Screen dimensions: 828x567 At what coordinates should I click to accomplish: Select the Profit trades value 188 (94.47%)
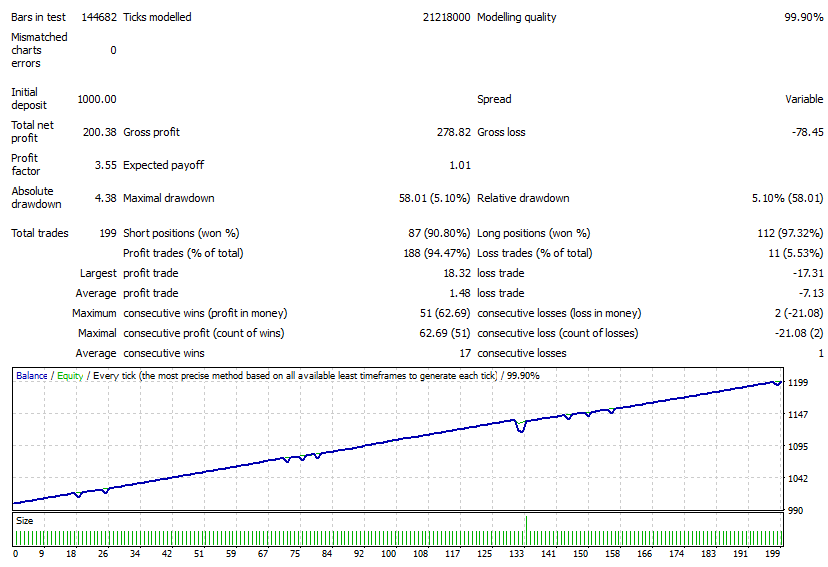point(437,253)
